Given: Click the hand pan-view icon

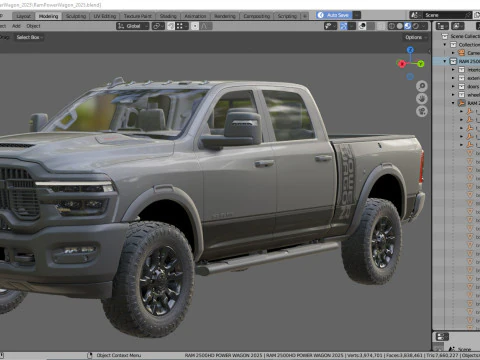Looking at the screenshot, I should pyautogui.click(x=422, y=99).
